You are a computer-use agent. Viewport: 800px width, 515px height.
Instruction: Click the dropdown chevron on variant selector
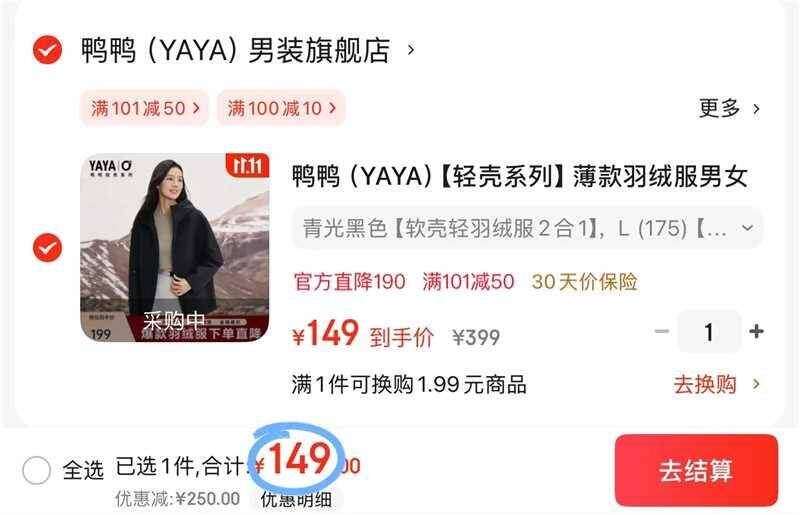747,228
